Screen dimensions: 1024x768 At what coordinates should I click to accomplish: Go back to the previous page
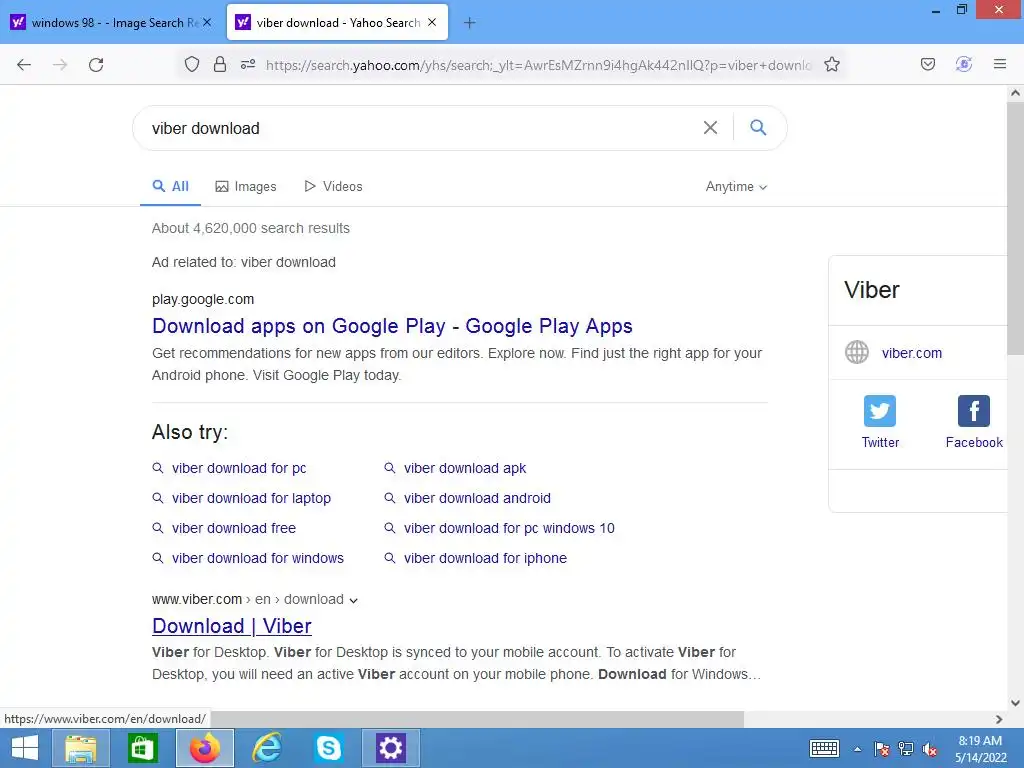24,65
